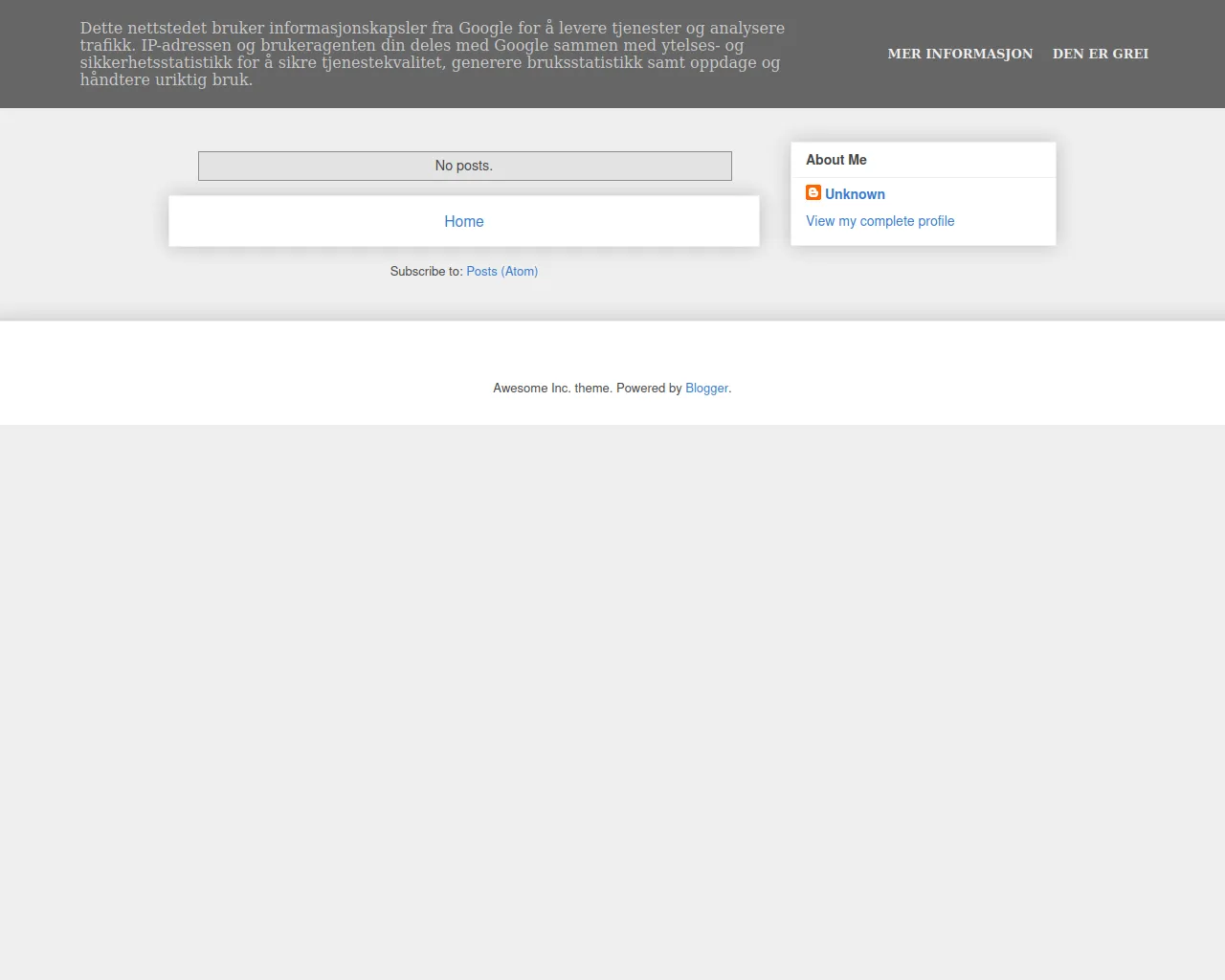Screen dimensions: 1225x980
Task: Click View my complete profile
Action: click(880, 221)
